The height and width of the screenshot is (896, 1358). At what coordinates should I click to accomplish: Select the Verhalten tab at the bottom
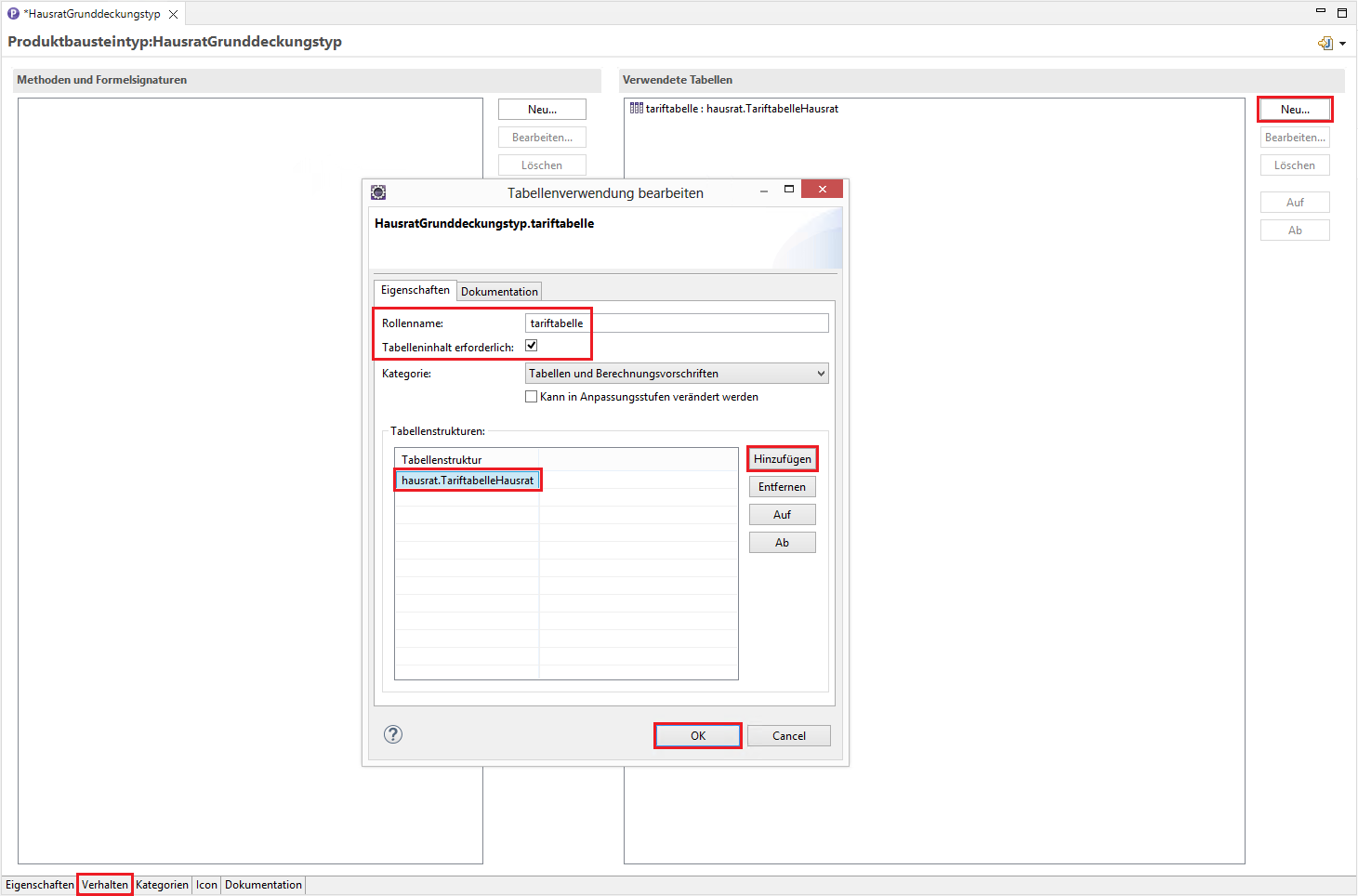pos(105,885)
